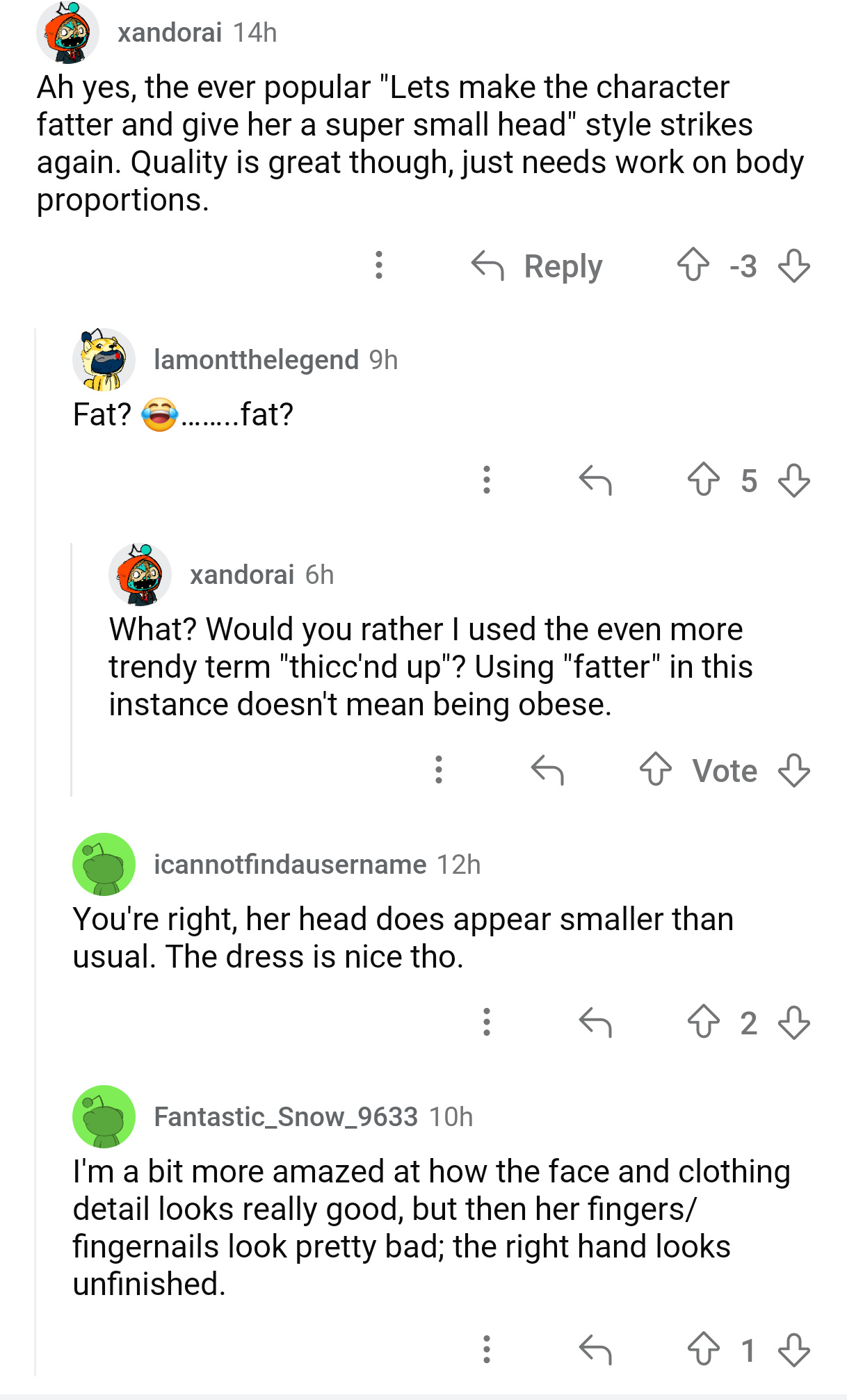Upvote xandorai's top comment about body proportions
Screen dimensions: 847x1400
(693, 265)
